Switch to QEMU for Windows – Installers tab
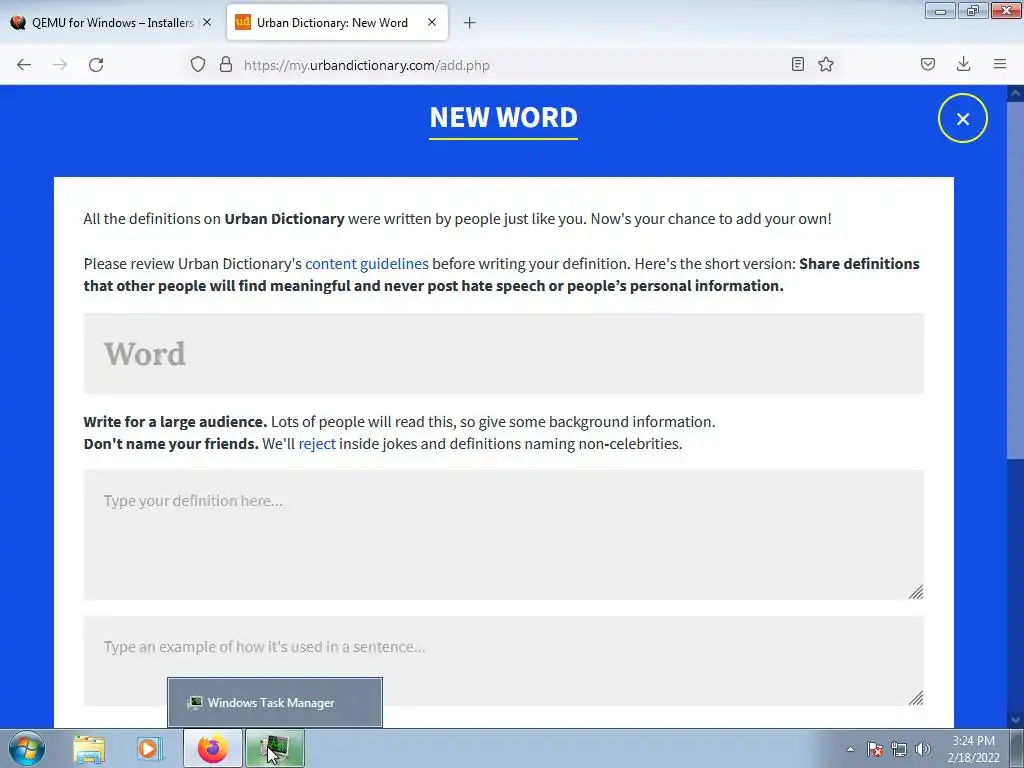1024x768 pixels. point(112,22)
